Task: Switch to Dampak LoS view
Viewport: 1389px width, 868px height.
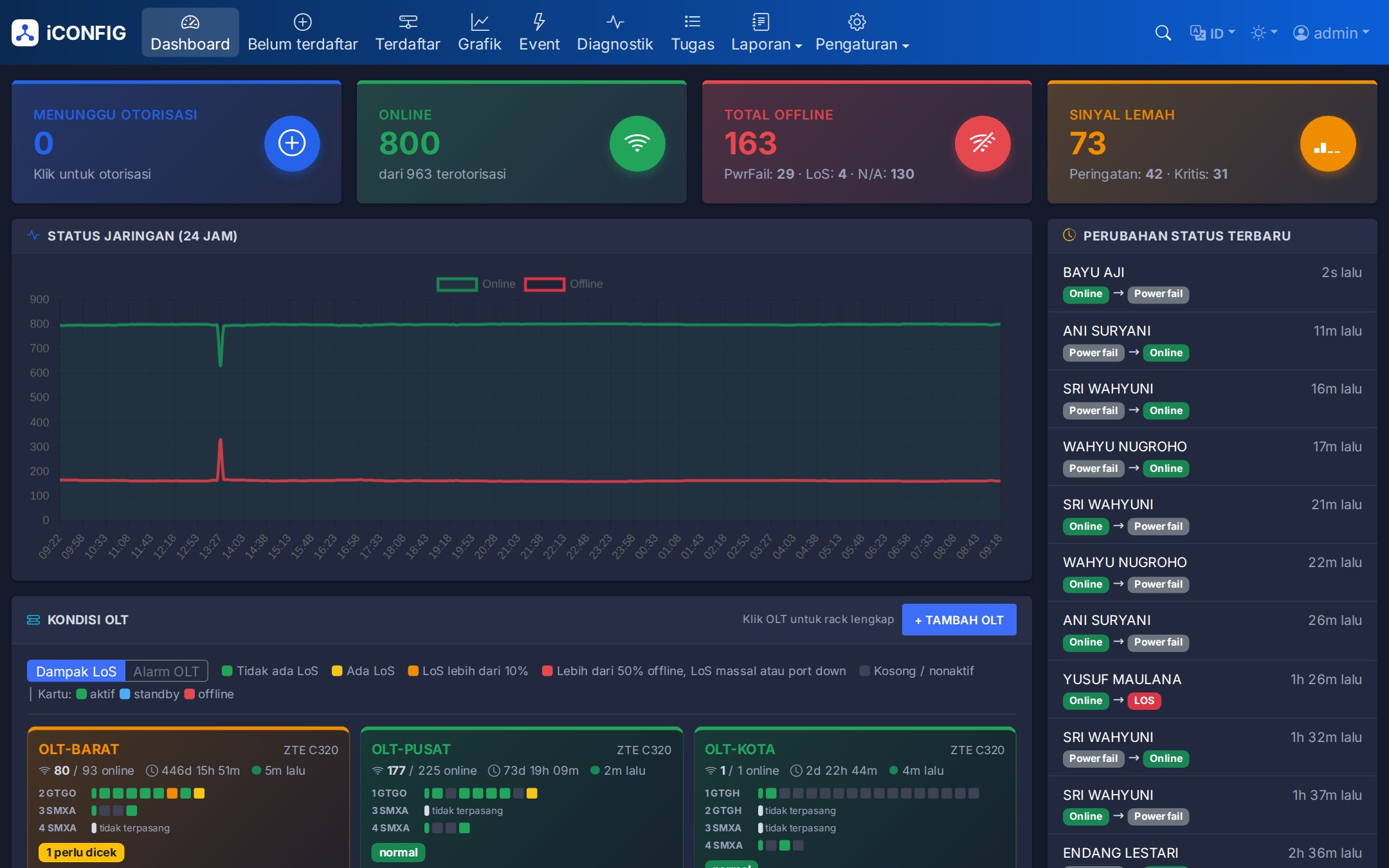Action: 76,671
